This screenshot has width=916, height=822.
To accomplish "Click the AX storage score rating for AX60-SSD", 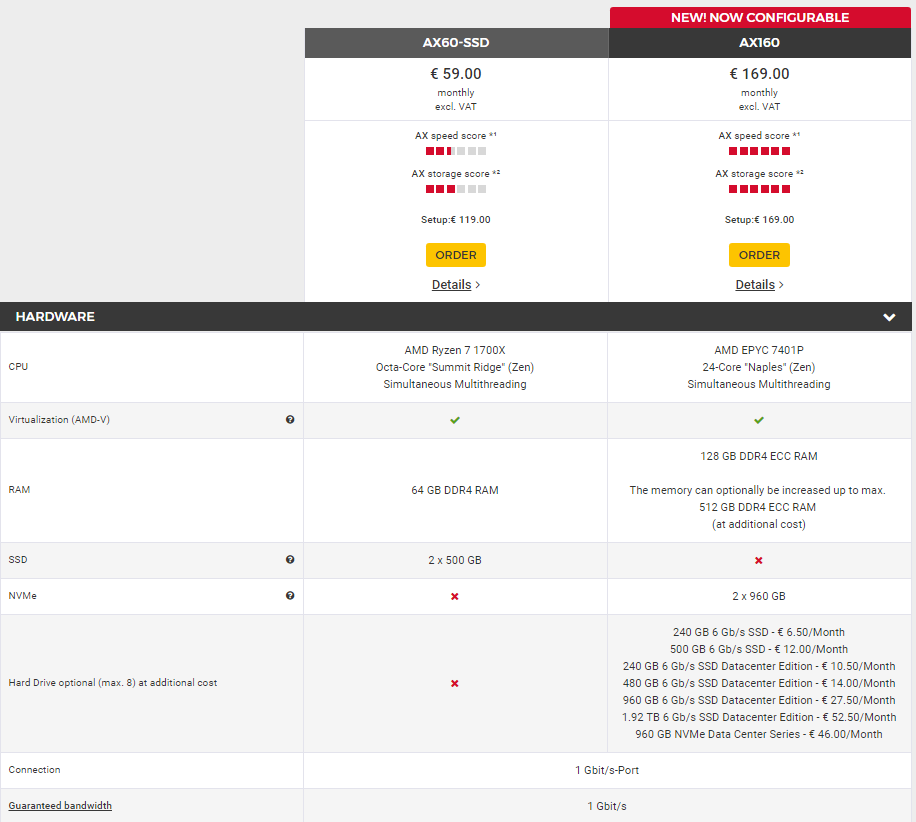I will pyautogui.click(x=456, y=189).
